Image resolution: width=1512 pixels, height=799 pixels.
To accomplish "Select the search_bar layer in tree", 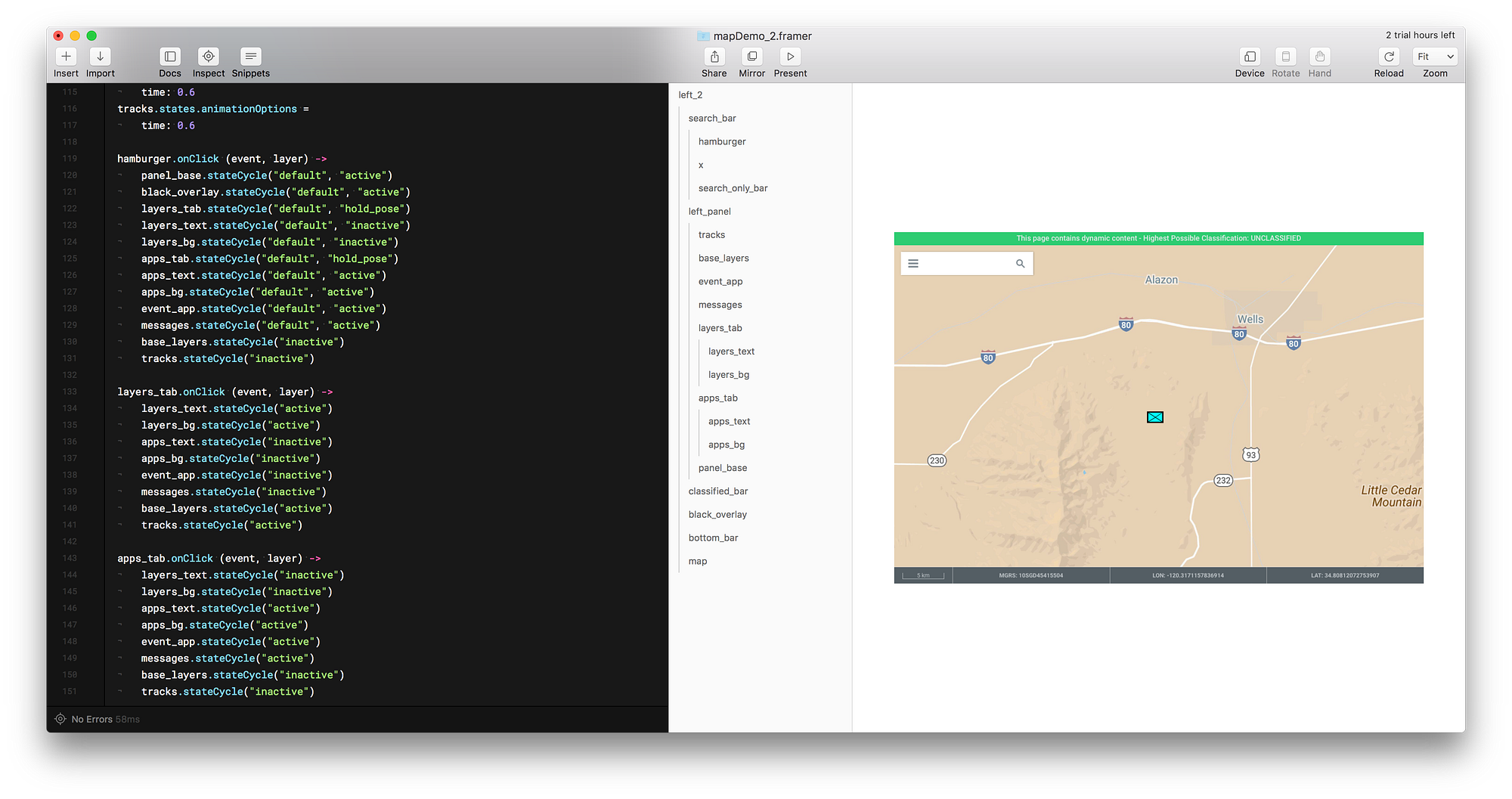I will [711, 119].
